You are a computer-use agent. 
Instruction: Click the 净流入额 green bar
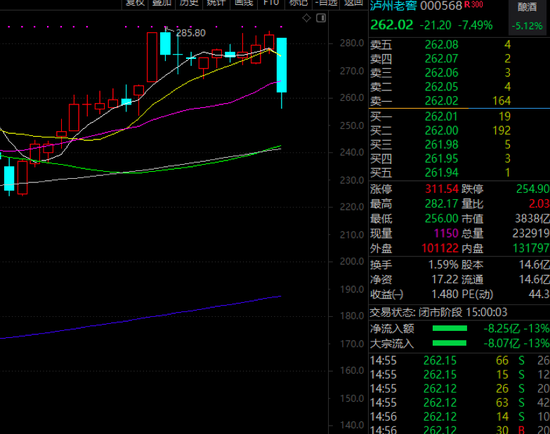coord(450,328)
